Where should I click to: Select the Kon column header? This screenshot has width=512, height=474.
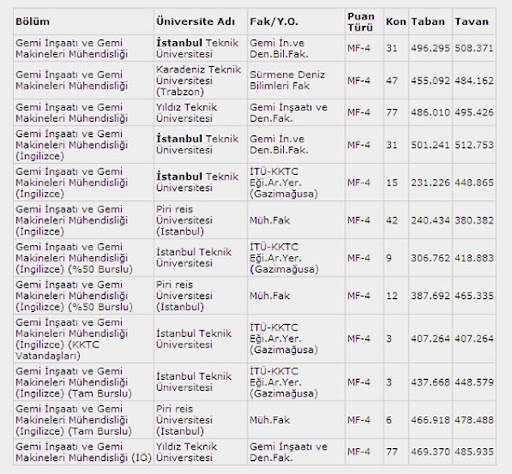pos(396,22)
